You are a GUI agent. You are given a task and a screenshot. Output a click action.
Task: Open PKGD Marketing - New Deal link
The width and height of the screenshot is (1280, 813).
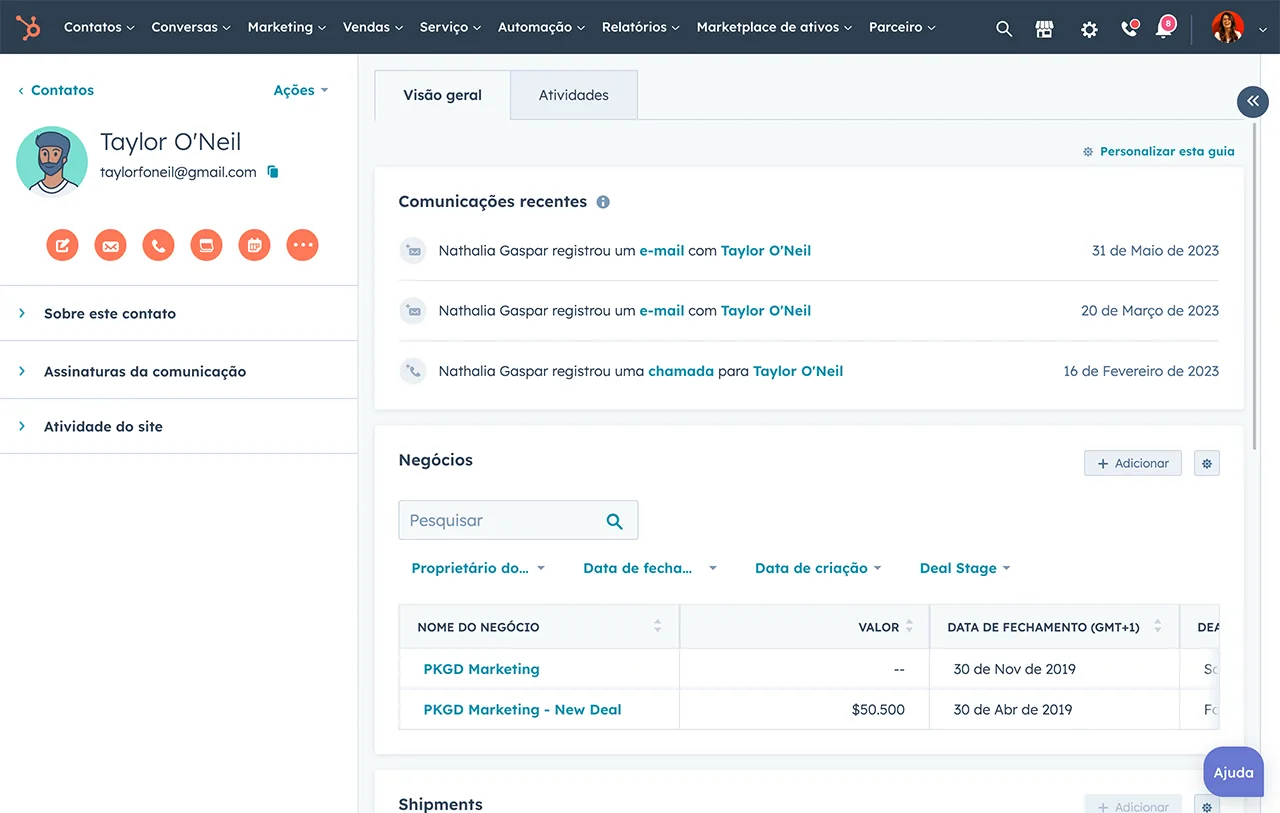(x=522, y=709)
